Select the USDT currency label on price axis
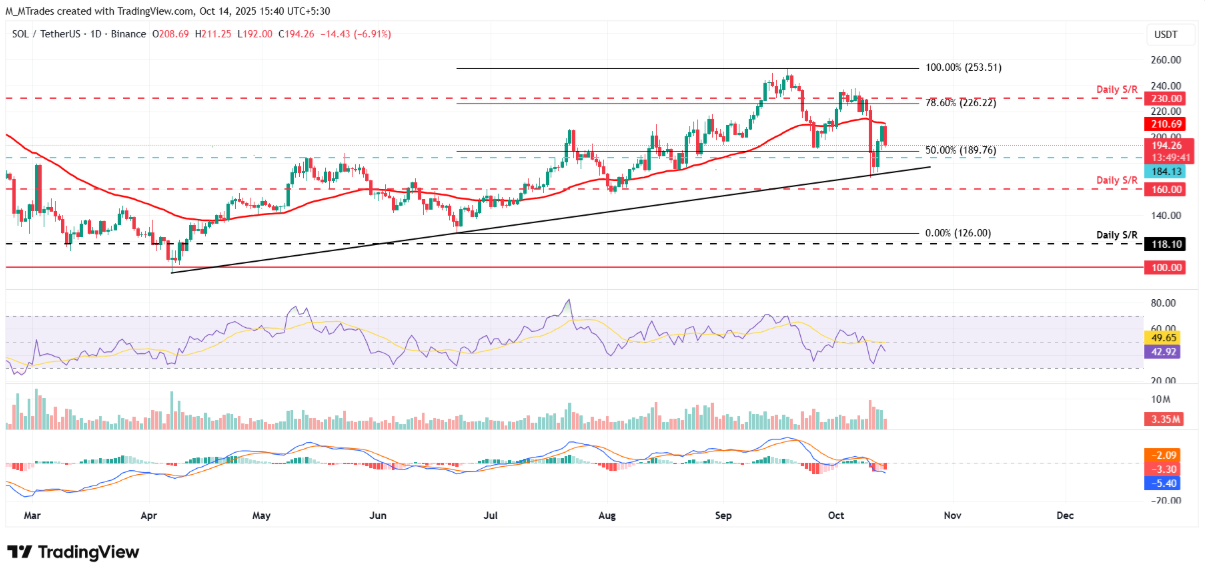Screen dimensions: 1205x573 1166,34
